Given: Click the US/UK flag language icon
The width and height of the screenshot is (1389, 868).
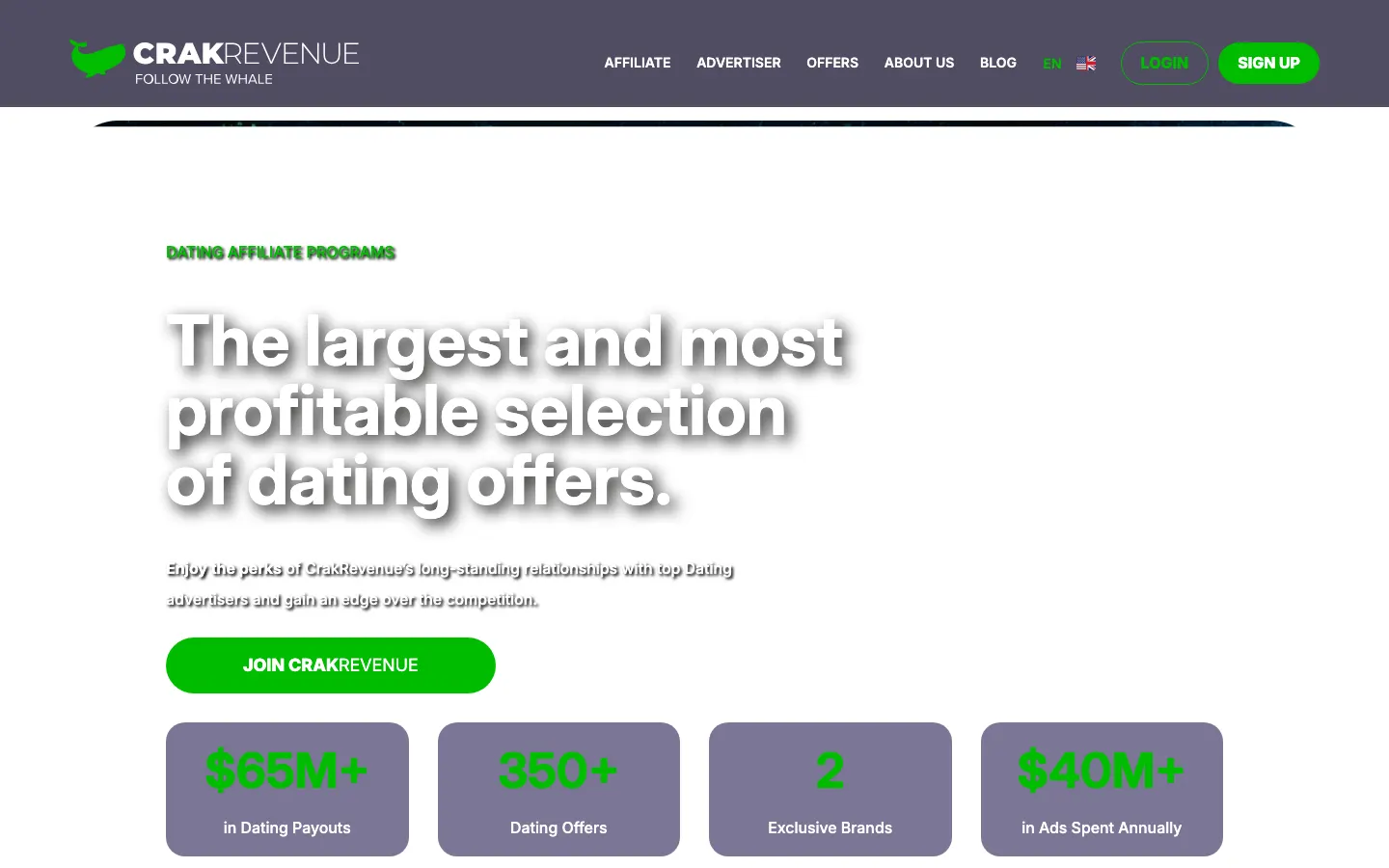Looking at the screenshot, I should click(x=1086, y=64).
